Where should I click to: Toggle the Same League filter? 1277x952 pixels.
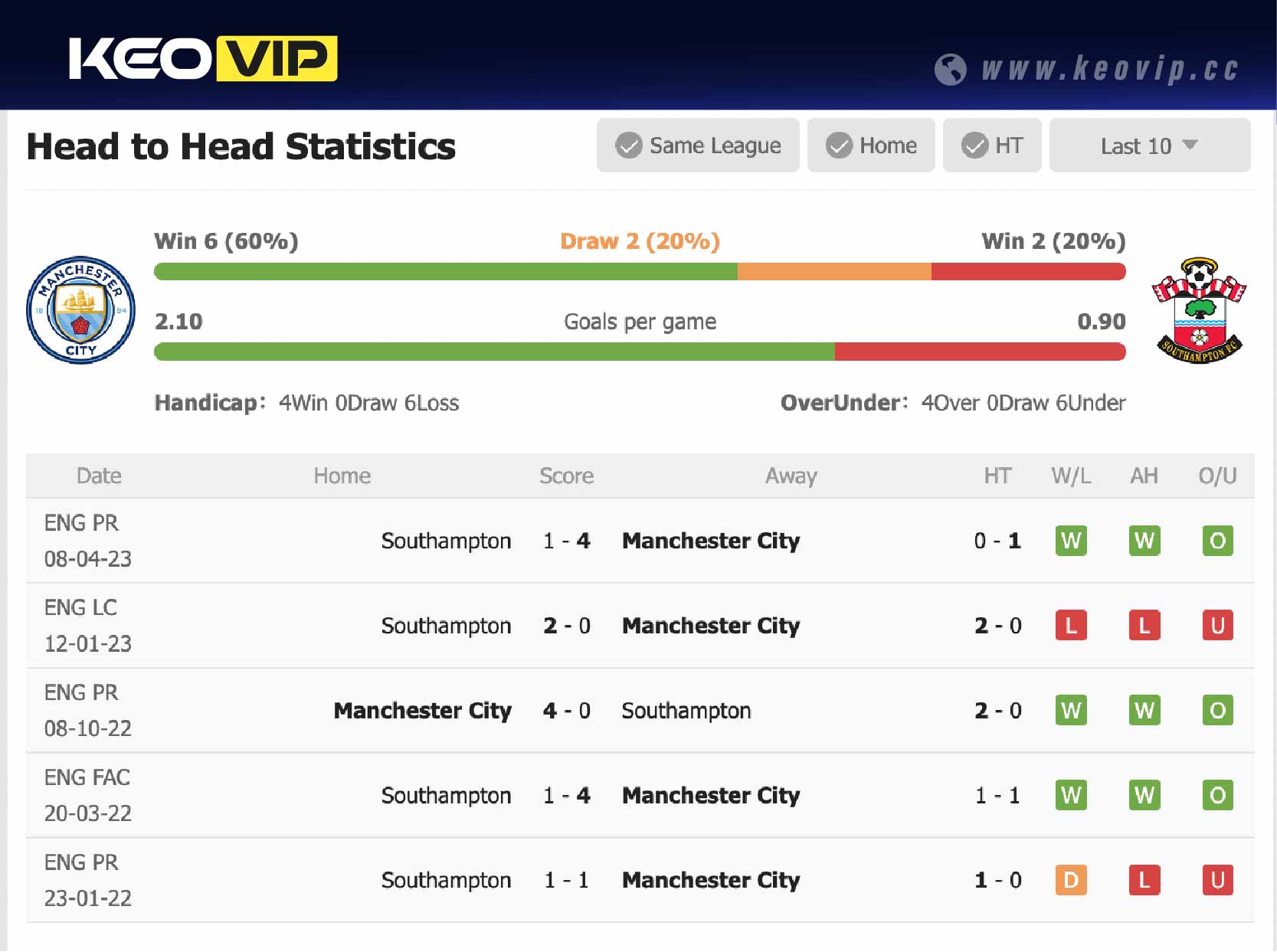[x=698, y=146]
